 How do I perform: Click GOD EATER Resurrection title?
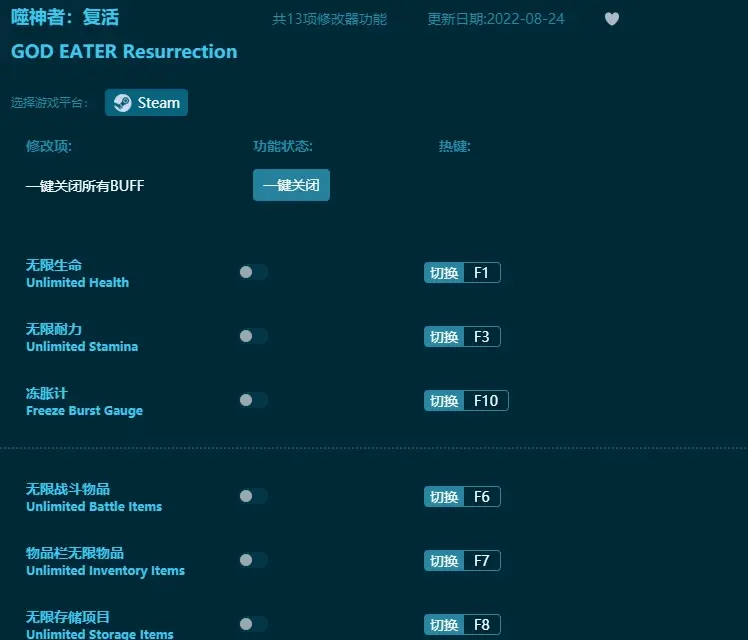pyautogui.click(x=124, y=52)
